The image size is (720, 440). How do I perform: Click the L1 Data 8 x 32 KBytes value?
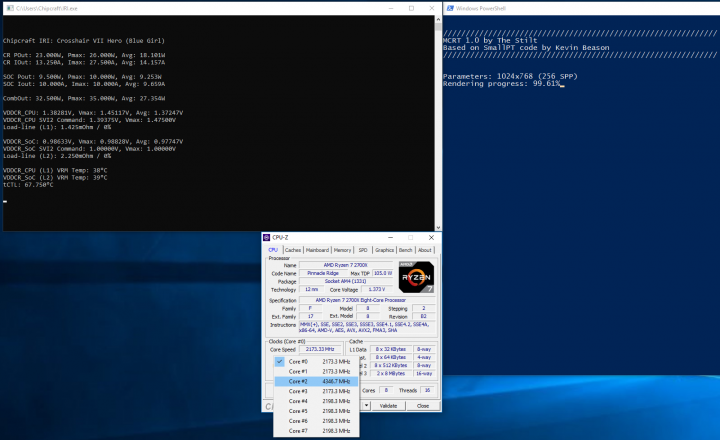(391, 349)
